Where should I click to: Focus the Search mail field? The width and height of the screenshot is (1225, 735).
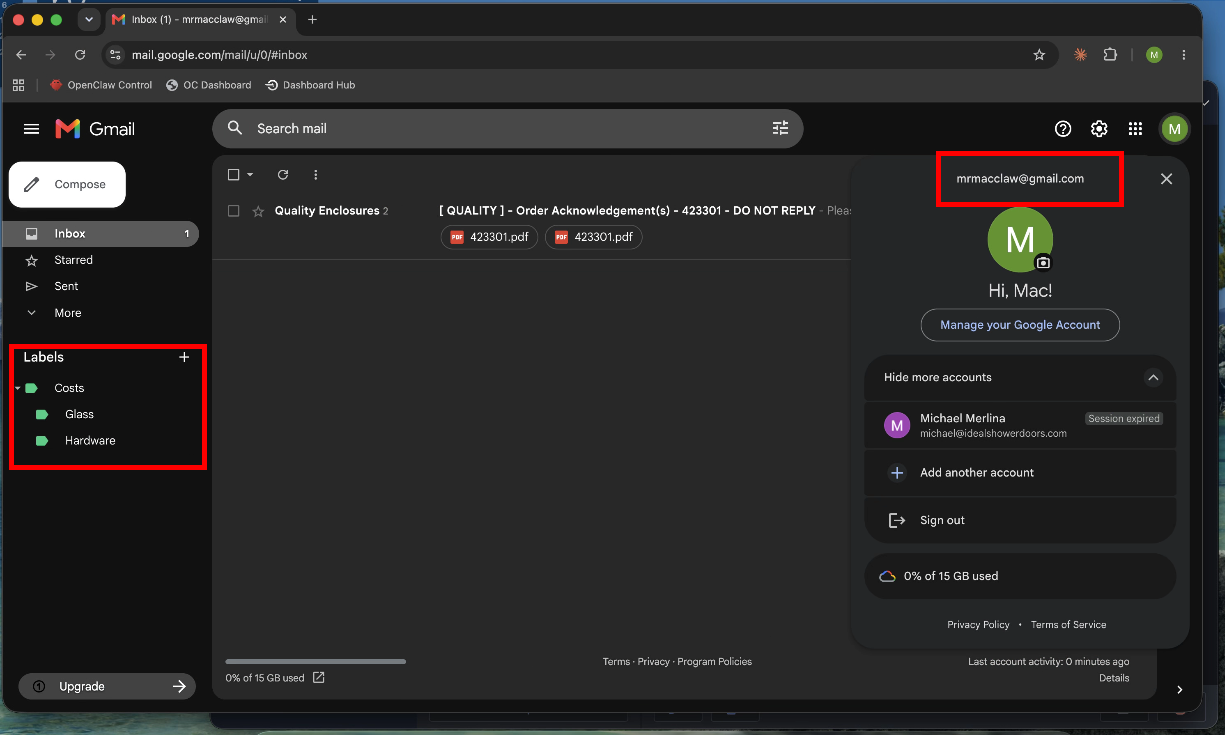click(x=508, y=128)
